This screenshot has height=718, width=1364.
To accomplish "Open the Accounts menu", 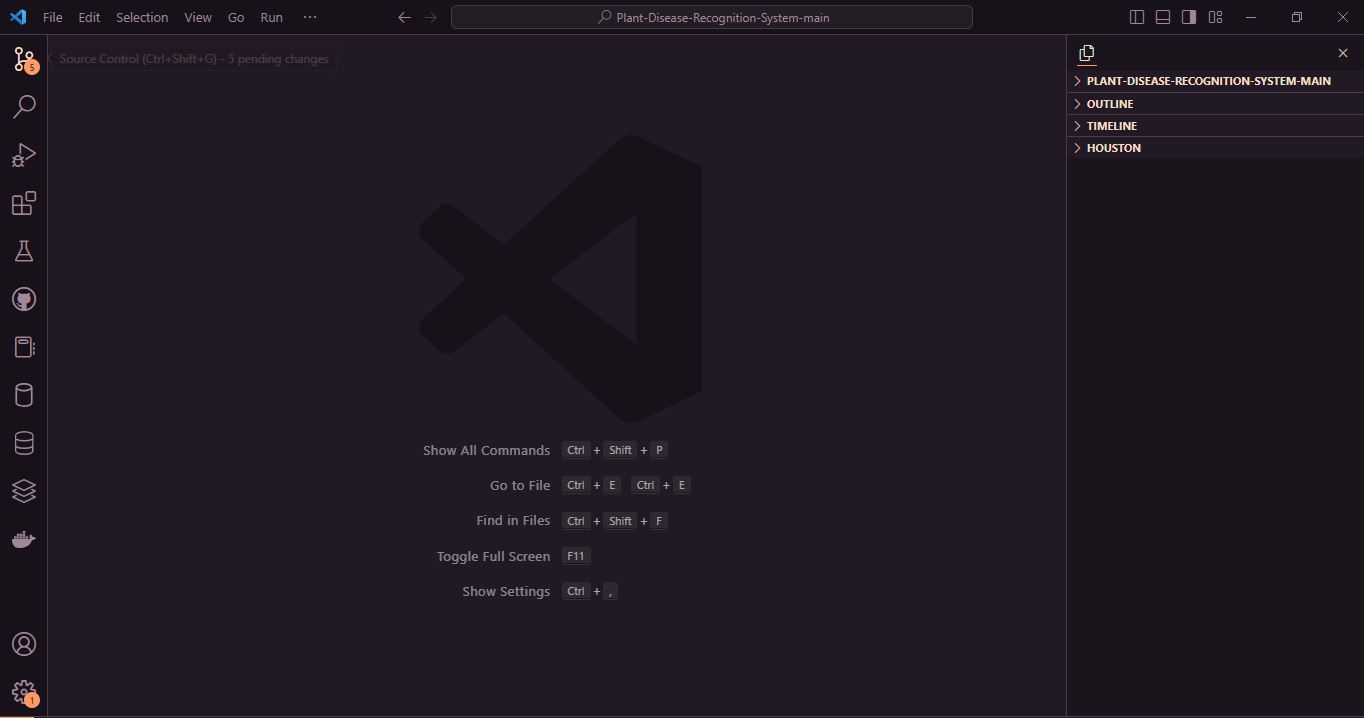I will point(24,644).
